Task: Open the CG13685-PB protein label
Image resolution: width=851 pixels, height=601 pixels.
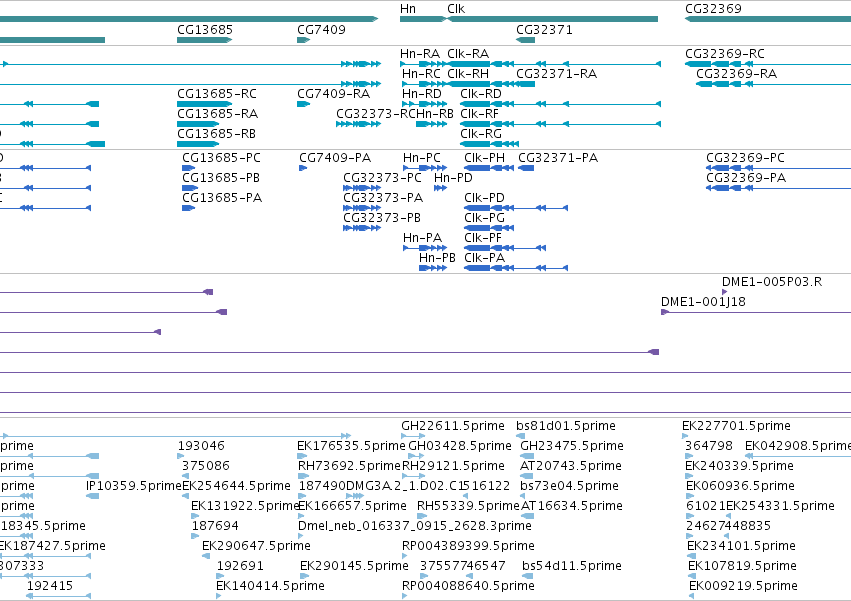Action: coord(221,178)
